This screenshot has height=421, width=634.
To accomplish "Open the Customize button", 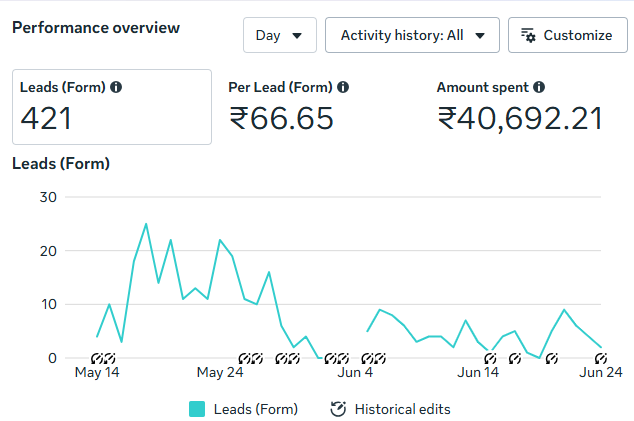I will pos(568,35).
